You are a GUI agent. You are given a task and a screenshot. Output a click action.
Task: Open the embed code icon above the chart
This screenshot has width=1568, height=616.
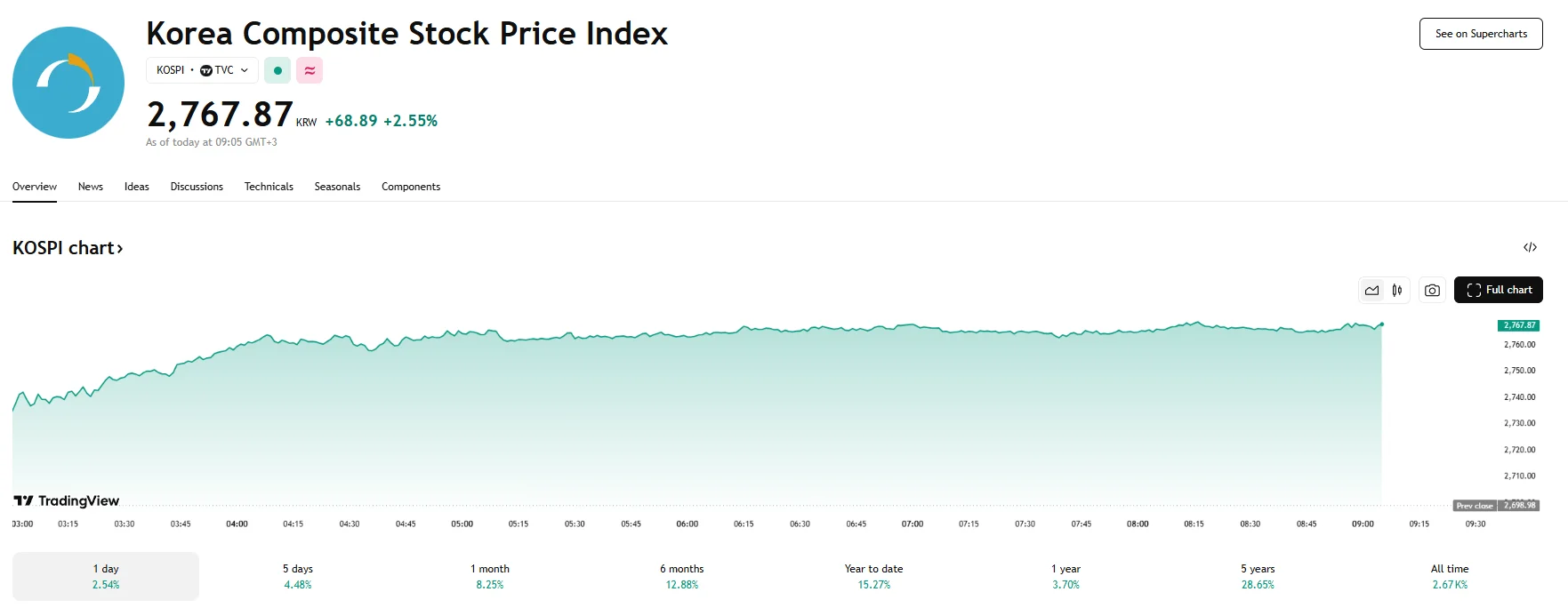tap(1531, 247)
